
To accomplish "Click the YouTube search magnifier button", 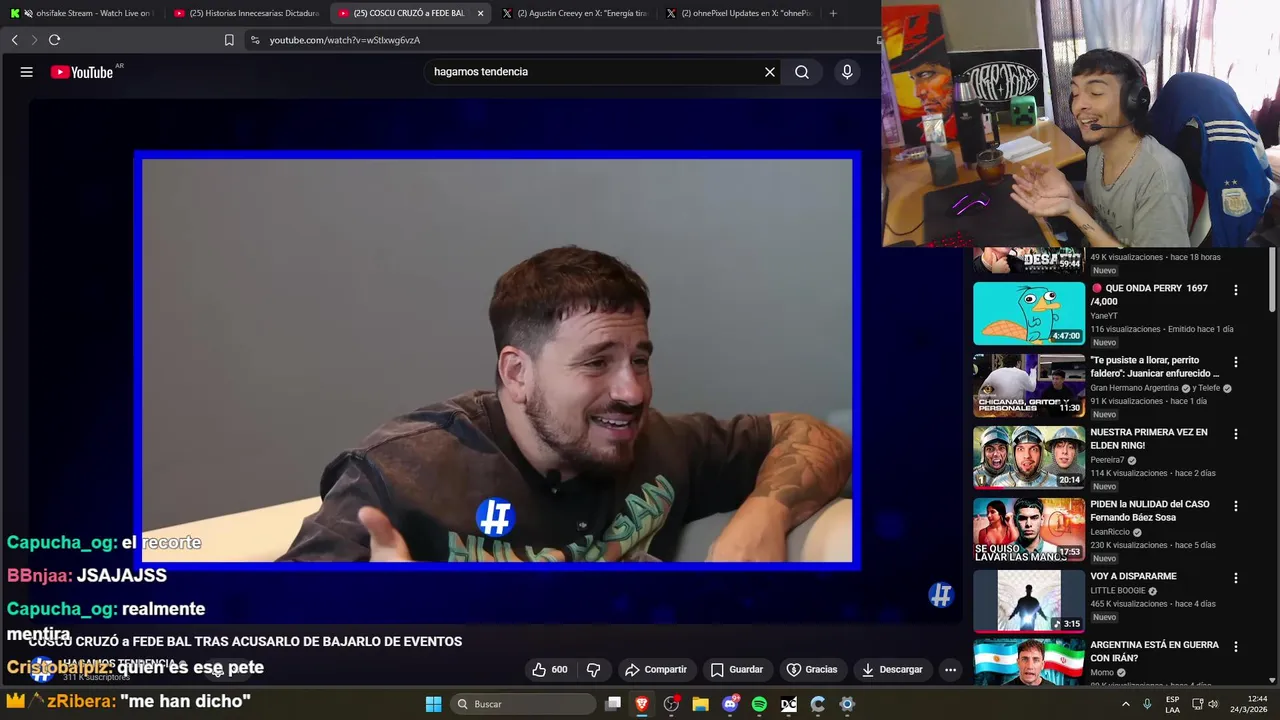I will tap(802, 72).
